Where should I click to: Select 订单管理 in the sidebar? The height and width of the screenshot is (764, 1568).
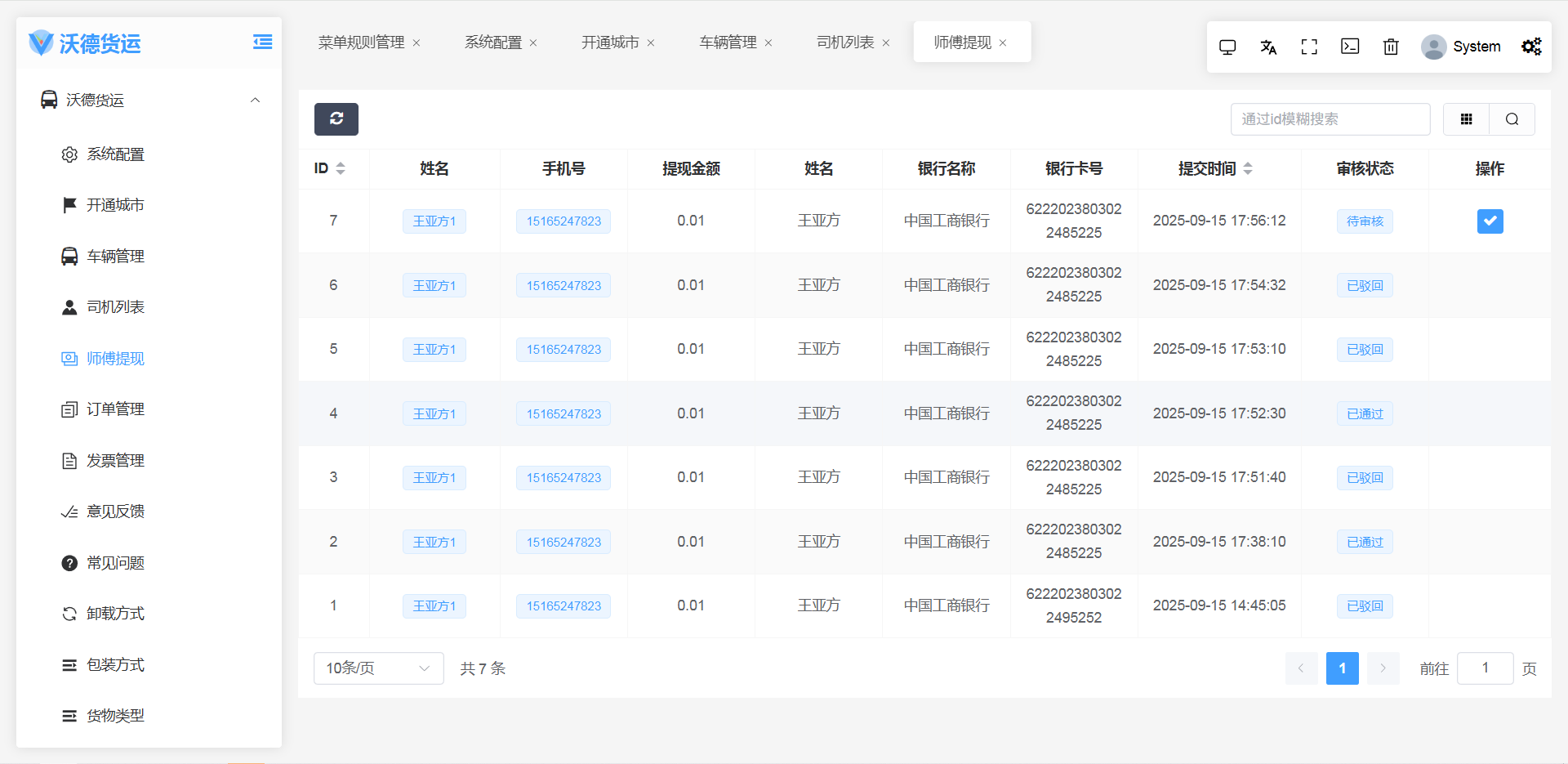tap(115, 409)
